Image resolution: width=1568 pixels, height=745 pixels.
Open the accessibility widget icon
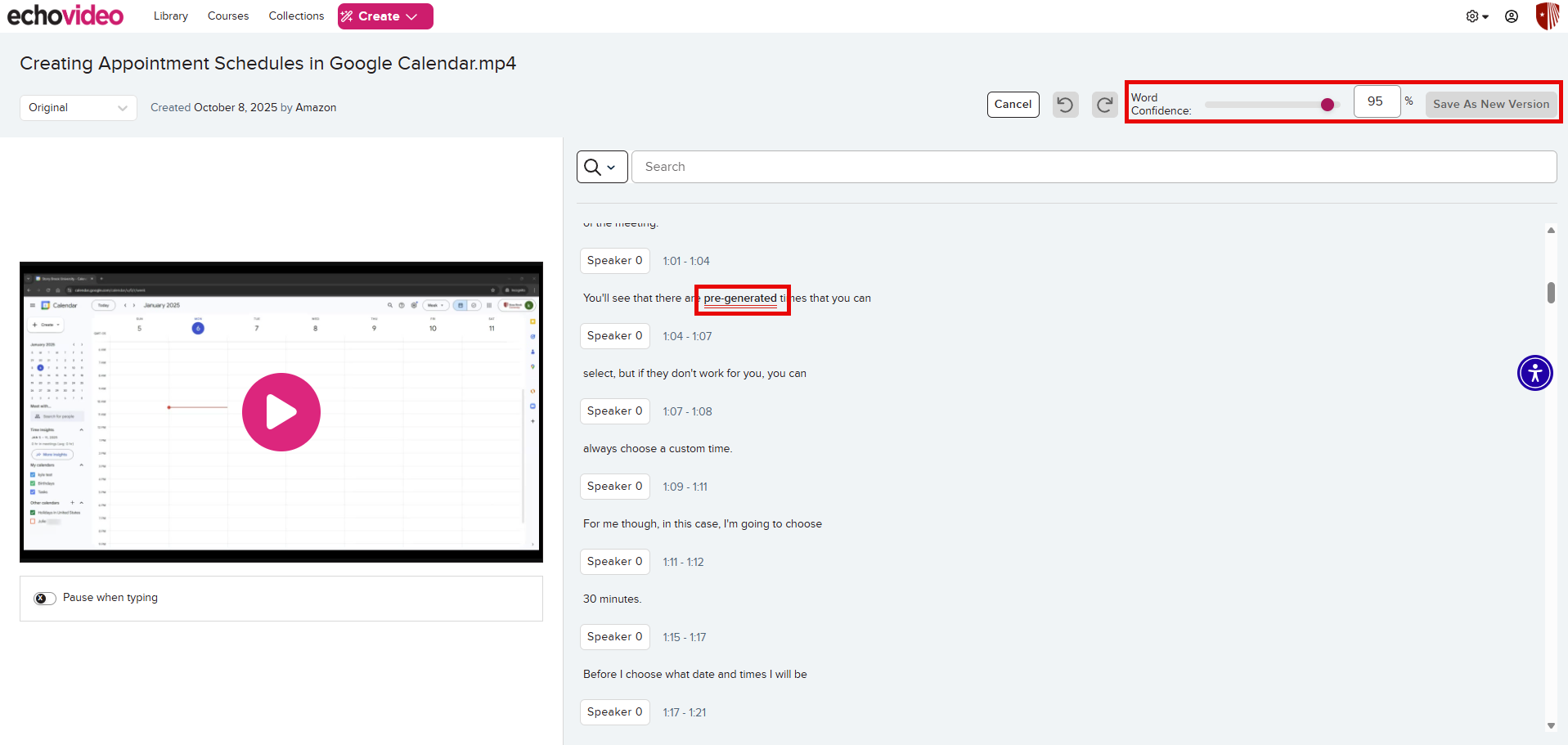1534,373
